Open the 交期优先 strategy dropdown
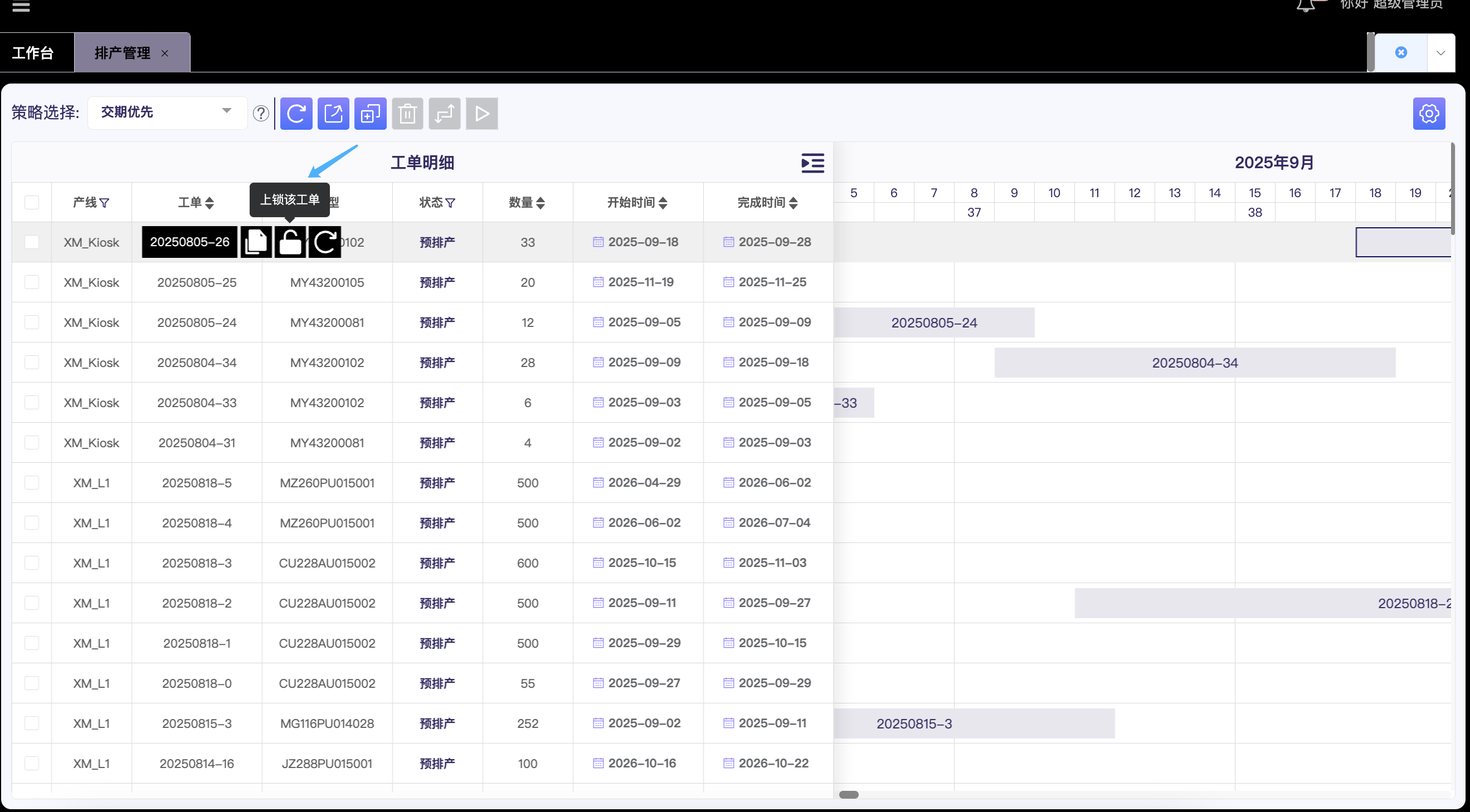The height and width of the screenshot is (812, 1470). point(167,112)
